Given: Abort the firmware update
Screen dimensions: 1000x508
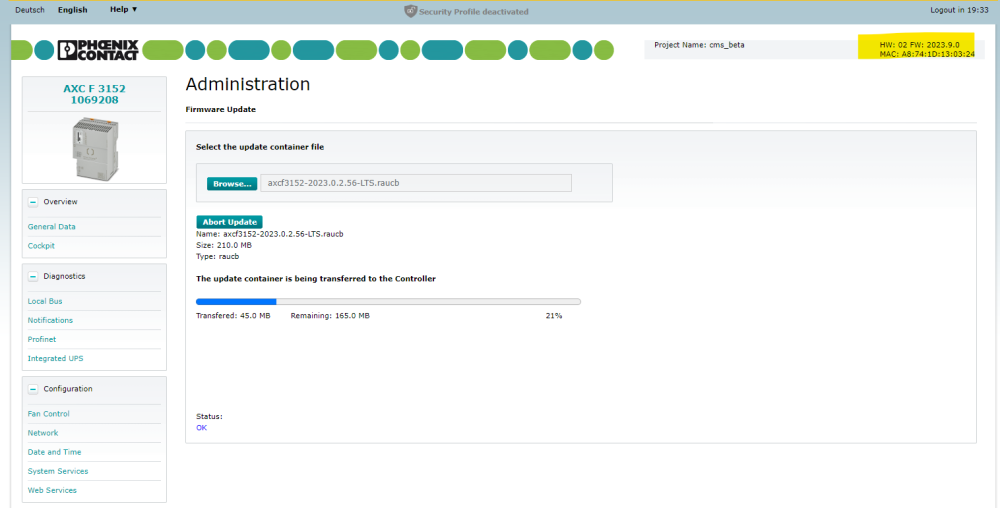Looking at the screenshot, I should 229,222.
